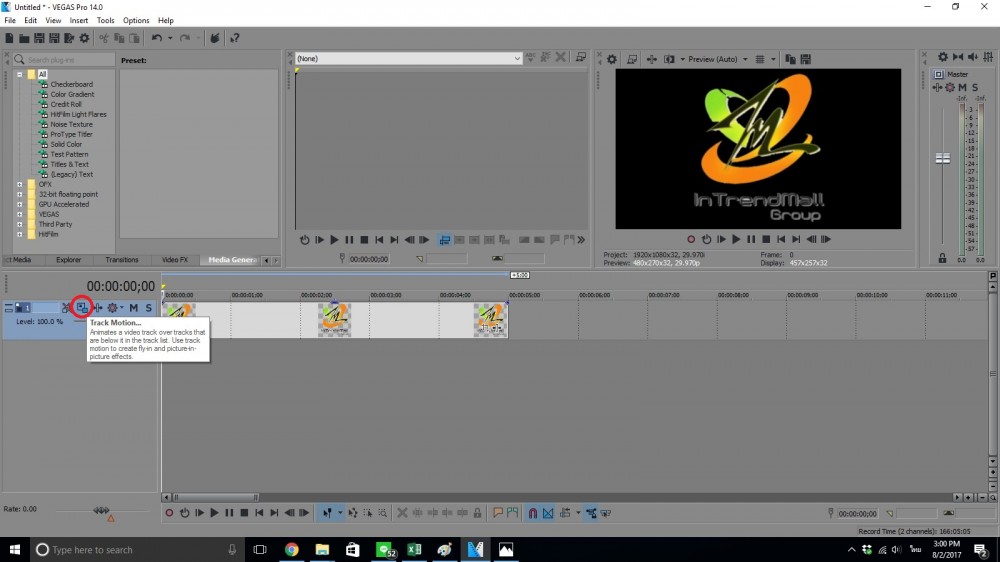Toggle Lock Envelopes to Events
Viewport: 1000px width, 562px height.
pyautogui.click(x=591, y=513)
